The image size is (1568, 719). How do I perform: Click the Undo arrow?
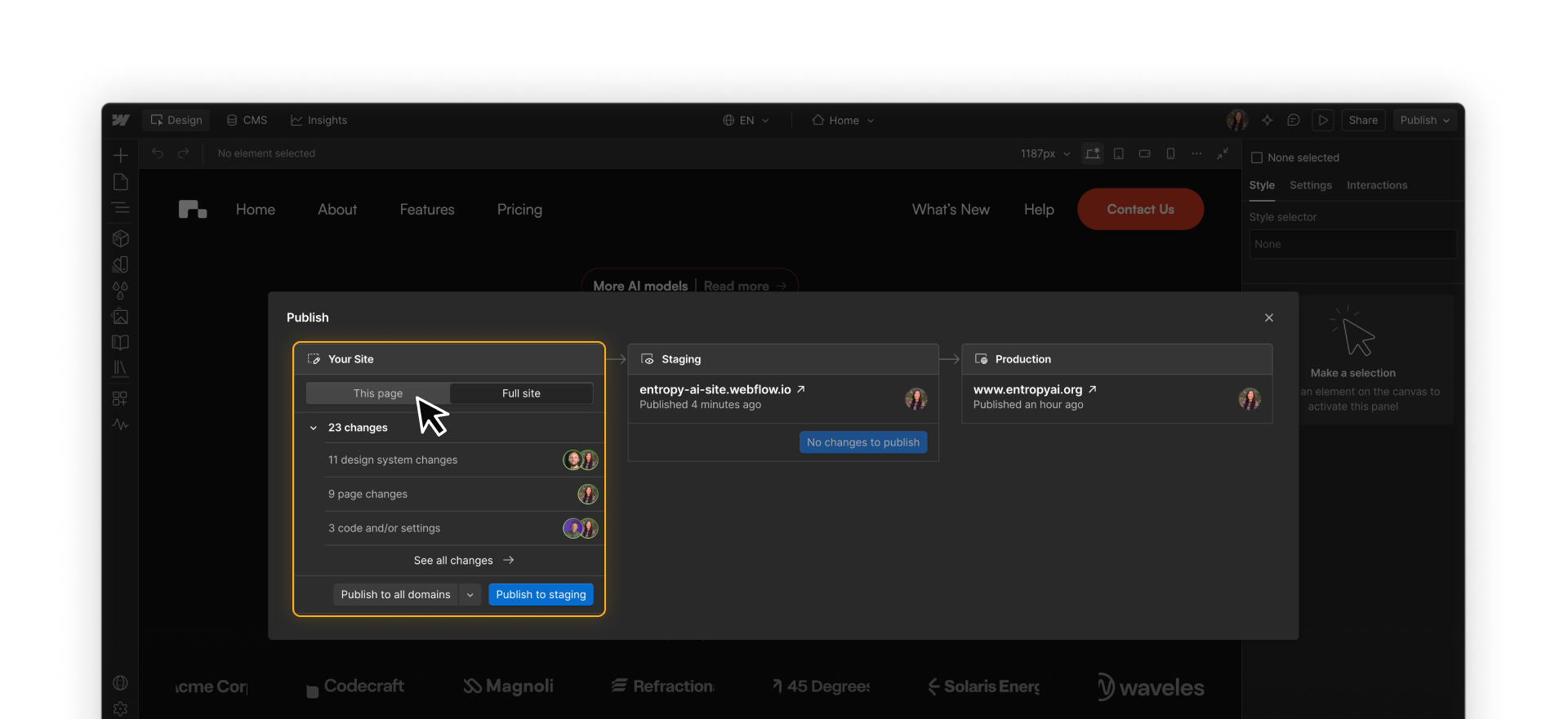pyautogui.click(x=158, y=153)
